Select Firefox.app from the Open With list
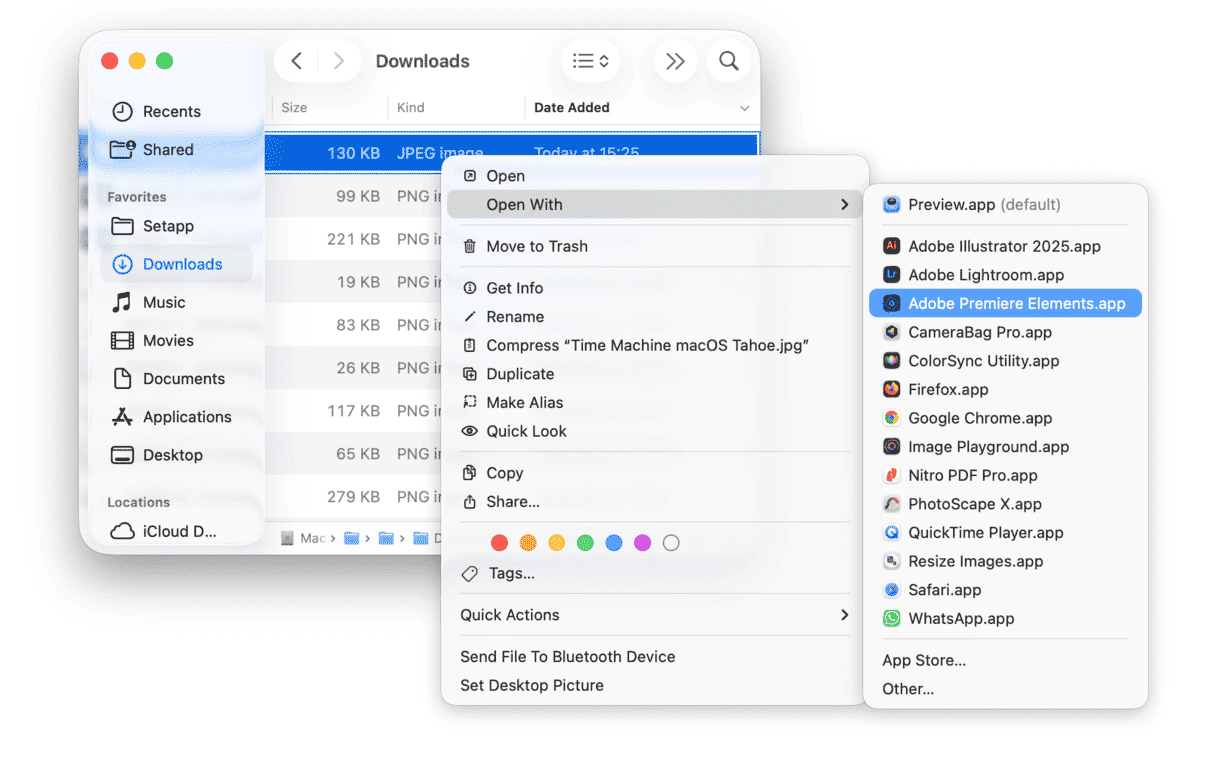 [x=948, y=389]
